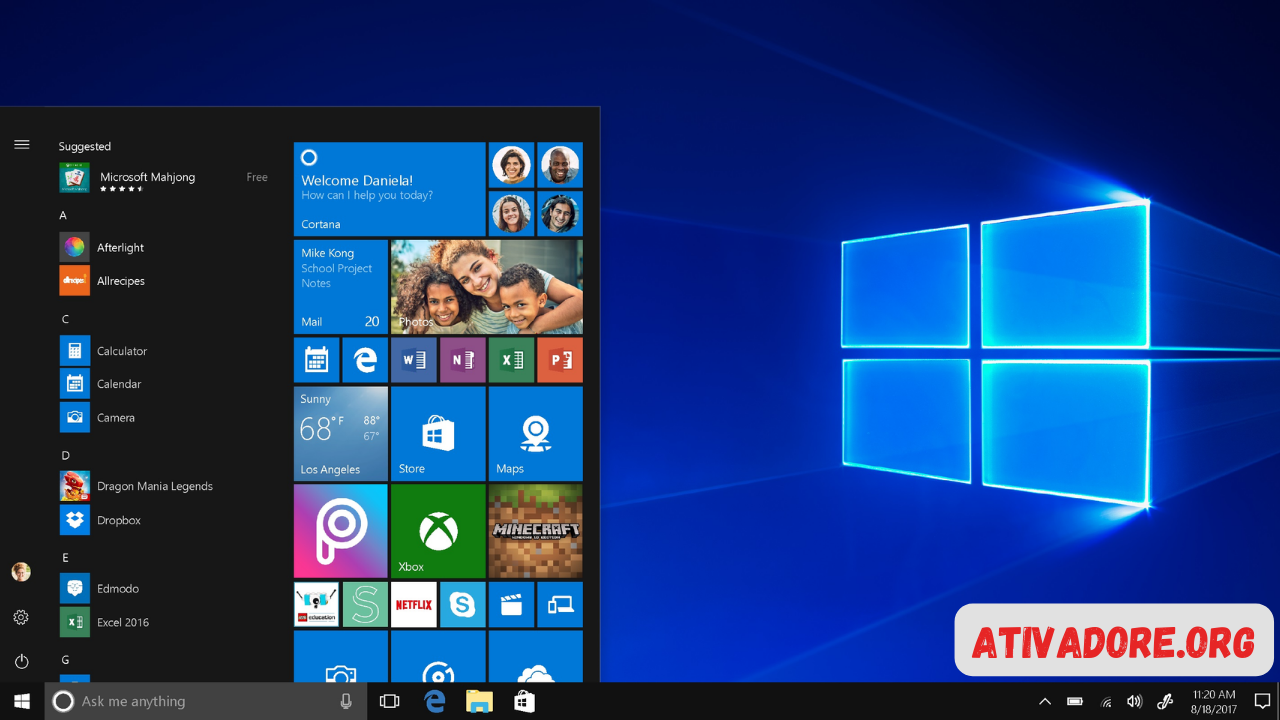The width and height of the screenshot is (1280, 720).
Task: Open the OneNote tile
Action: (462, 360)
